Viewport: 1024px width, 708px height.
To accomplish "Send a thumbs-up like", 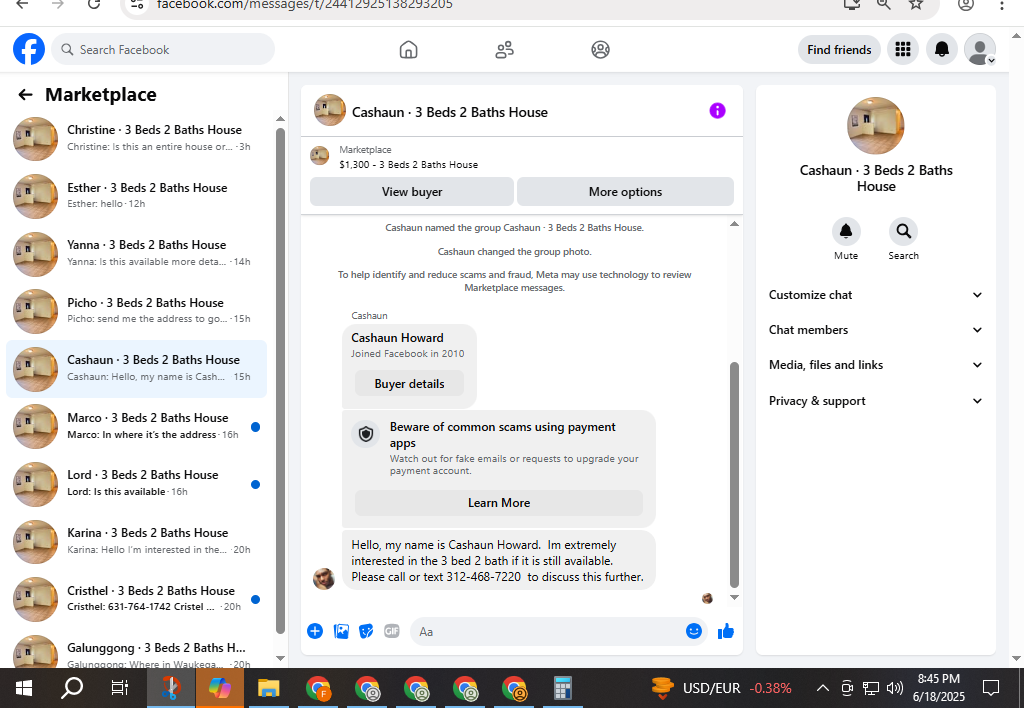I will click(x=726, y=631).
